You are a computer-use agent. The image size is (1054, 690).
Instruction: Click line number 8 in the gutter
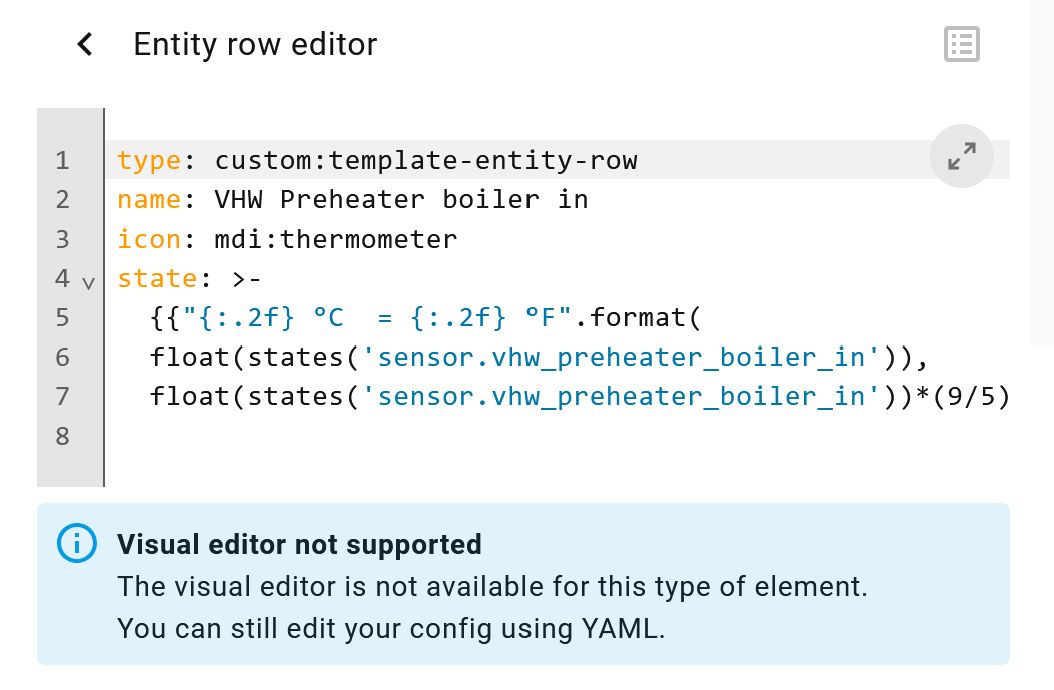[x=63, y=436]
